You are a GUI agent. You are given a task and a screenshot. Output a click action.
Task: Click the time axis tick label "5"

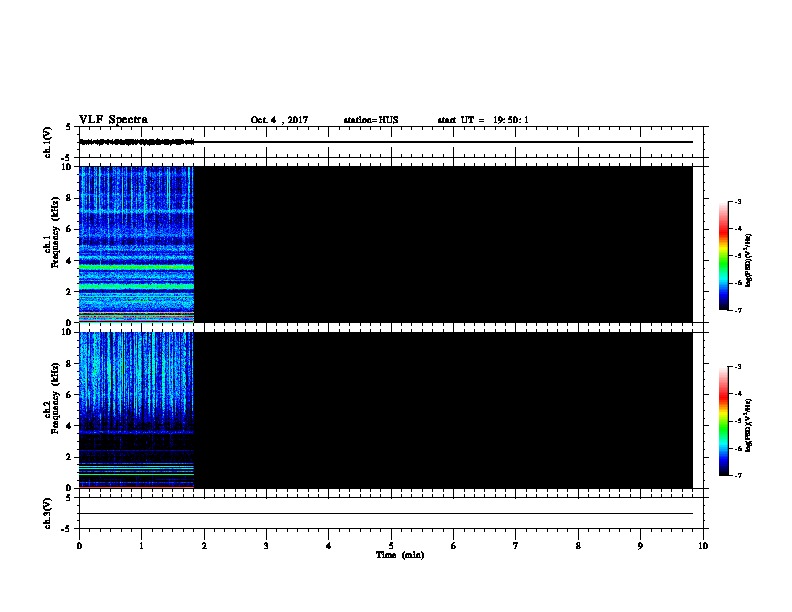pyautogui.click(x=391, y=546)
